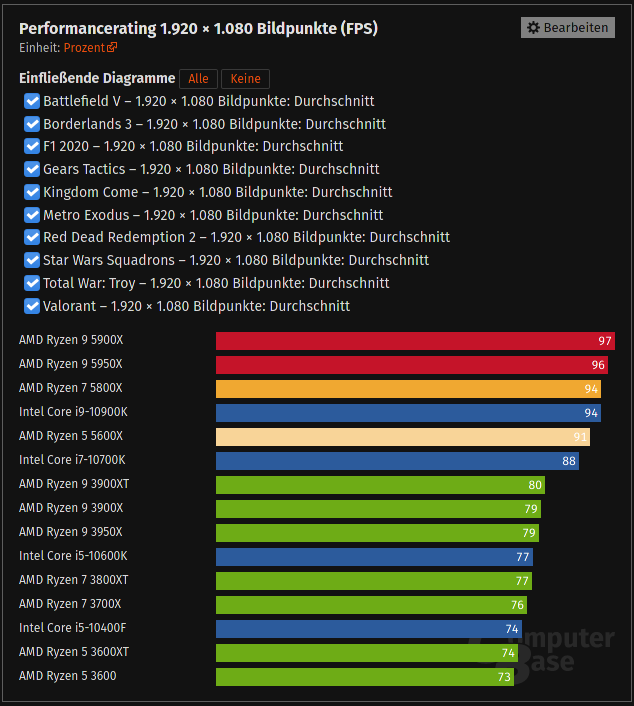This screenshot has width=634, height=706.
Task: Uncheck the Borderlands 3 checkbox
Action: tap(32, 124)
